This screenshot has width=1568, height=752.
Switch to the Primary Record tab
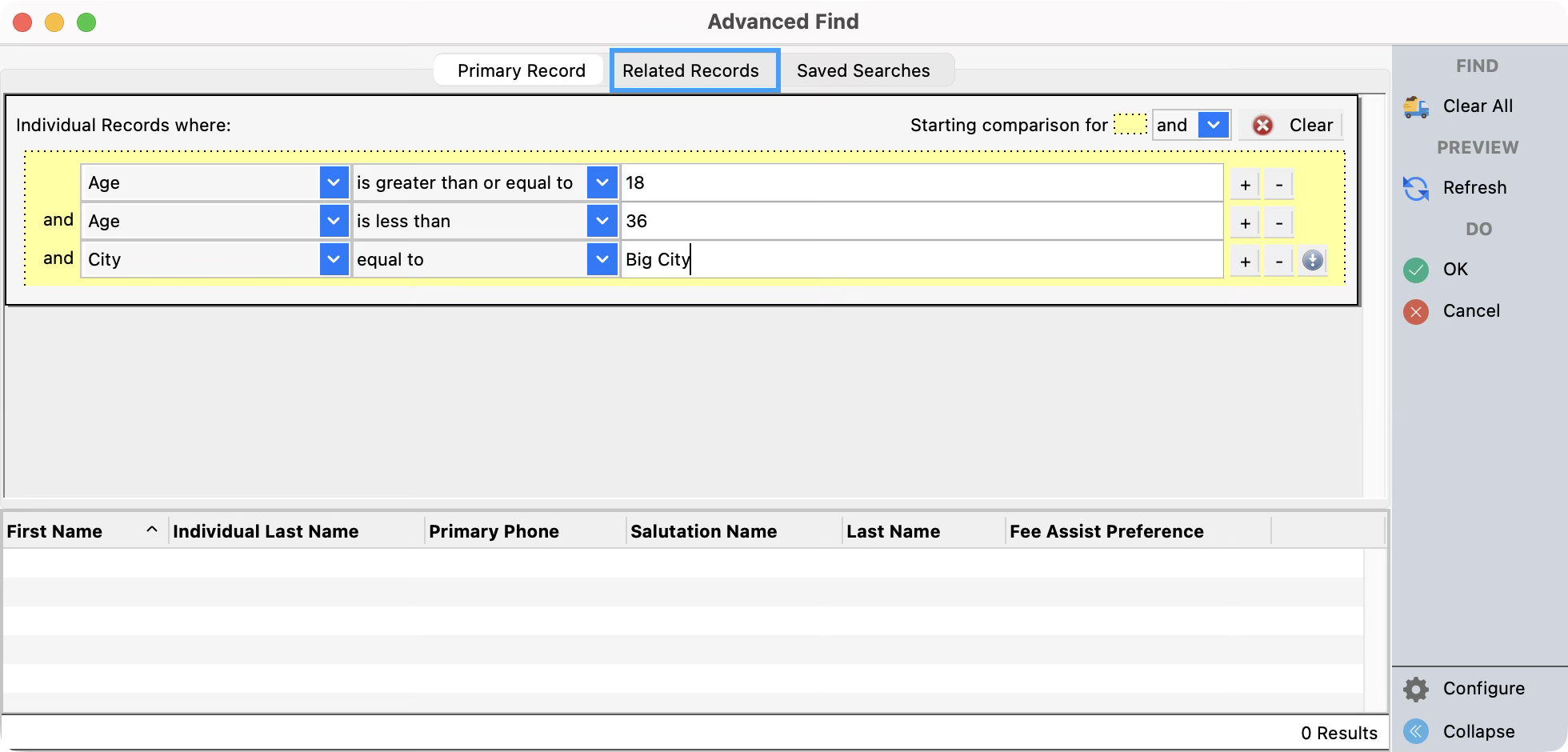(521, 70)
